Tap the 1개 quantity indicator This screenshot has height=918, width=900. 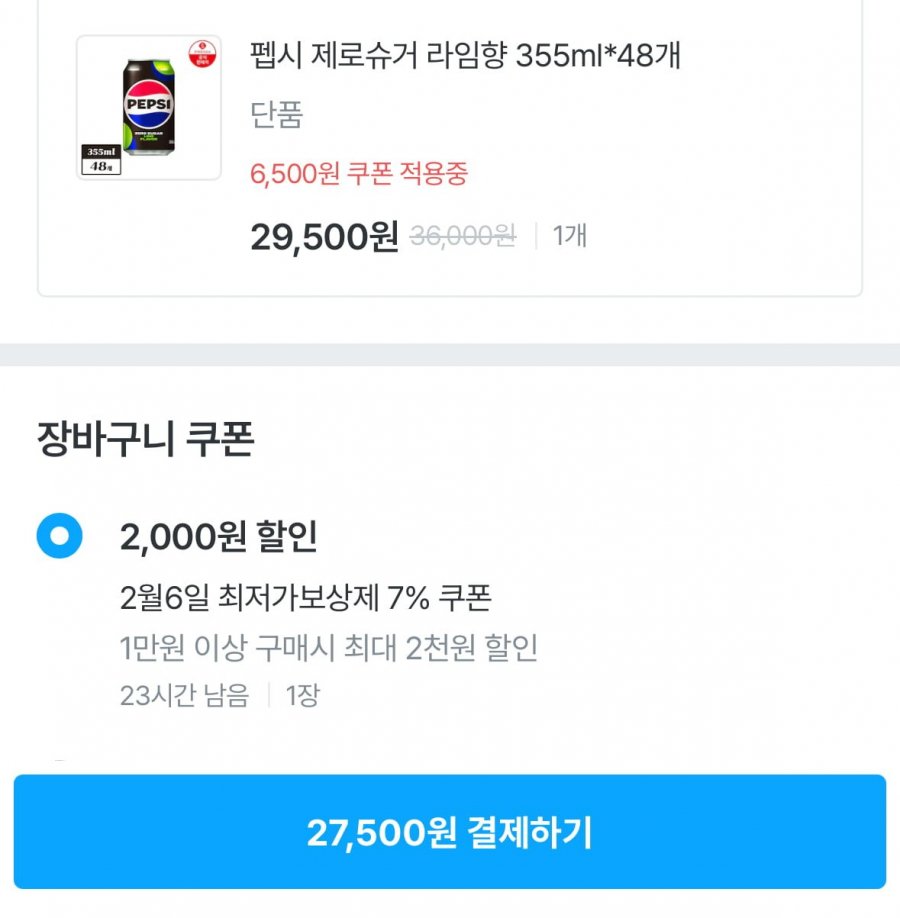click(x=569, y=236)
